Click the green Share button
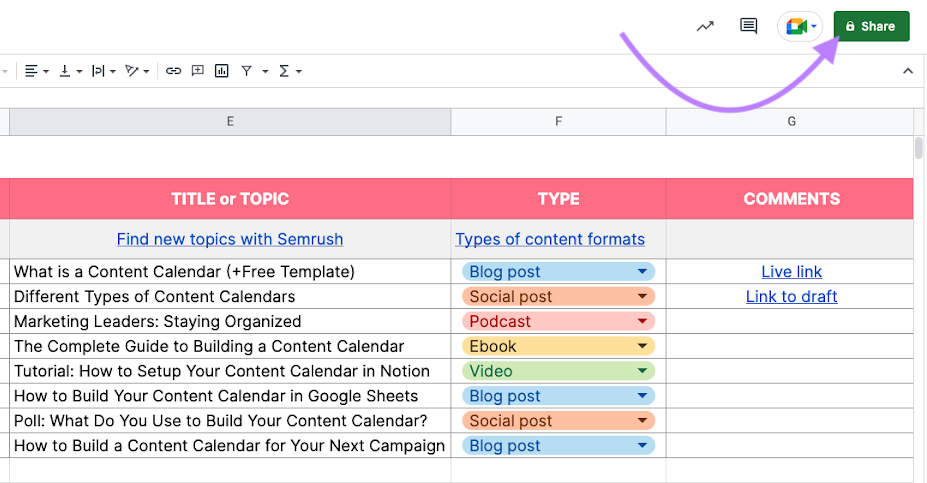This screenshot has width=927, height=483. coord(871,27)
